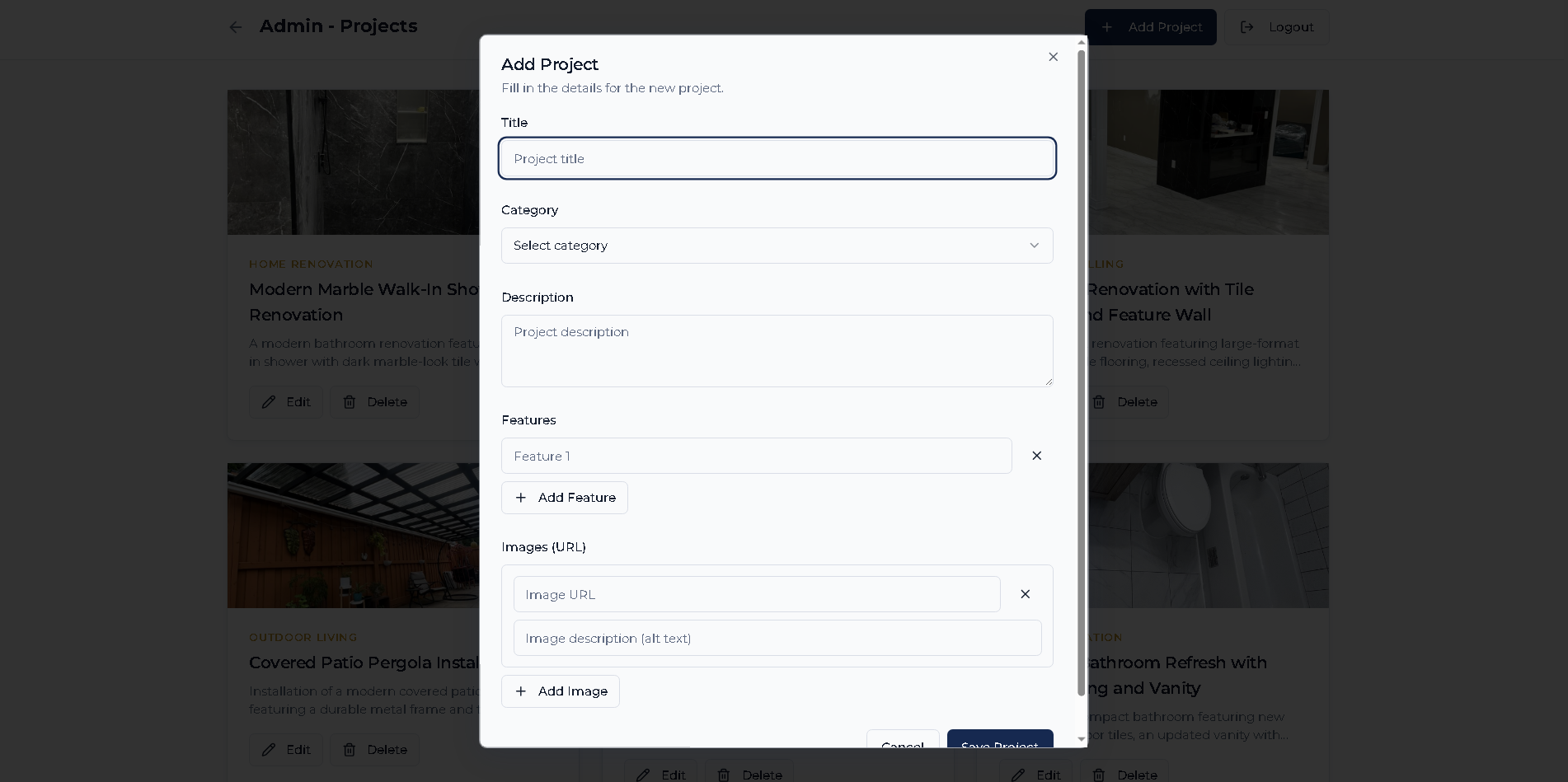Type in the Feature 1 input
The height and width of the screenshot is (782, 1568).
[x=756, y=456]
